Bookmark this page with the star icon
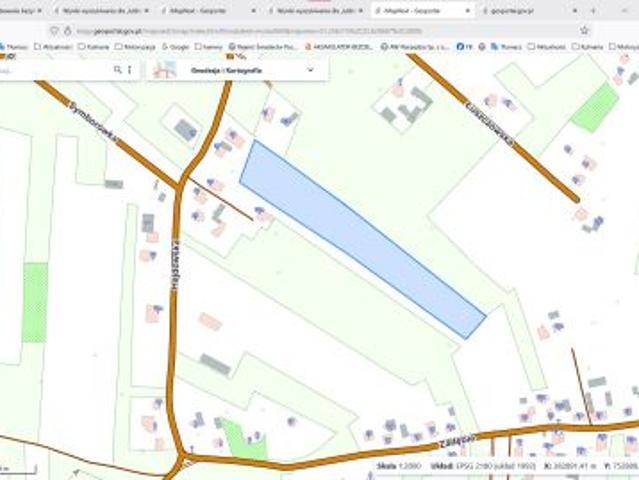Image resolution: width=639 pixels, height=480 pixels. tap(584, 30)
